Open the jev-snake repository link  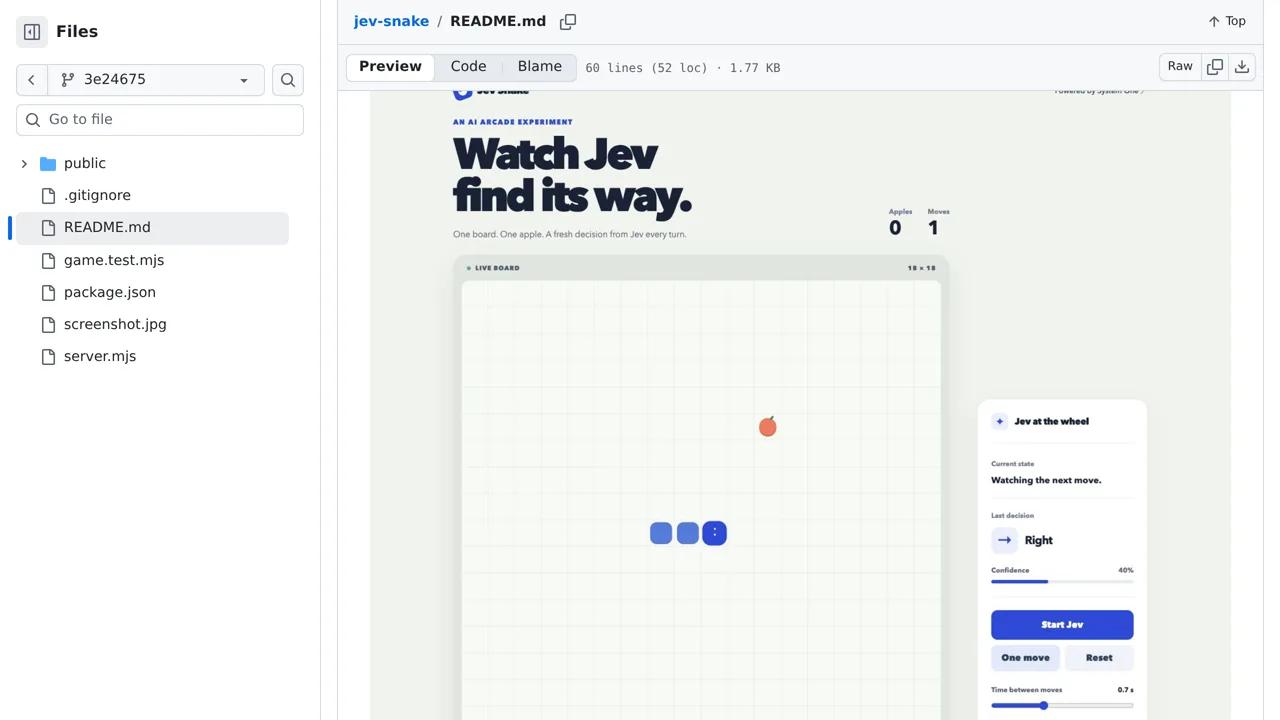click(x=391, y=21)
